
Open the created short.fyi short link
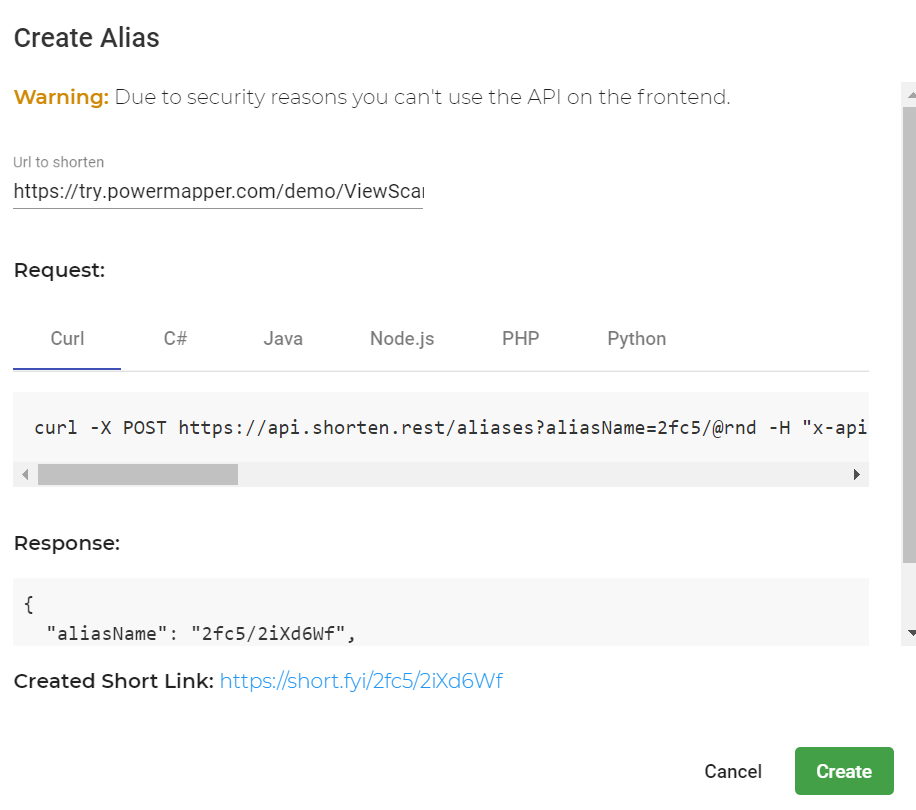tap(361, 681)
